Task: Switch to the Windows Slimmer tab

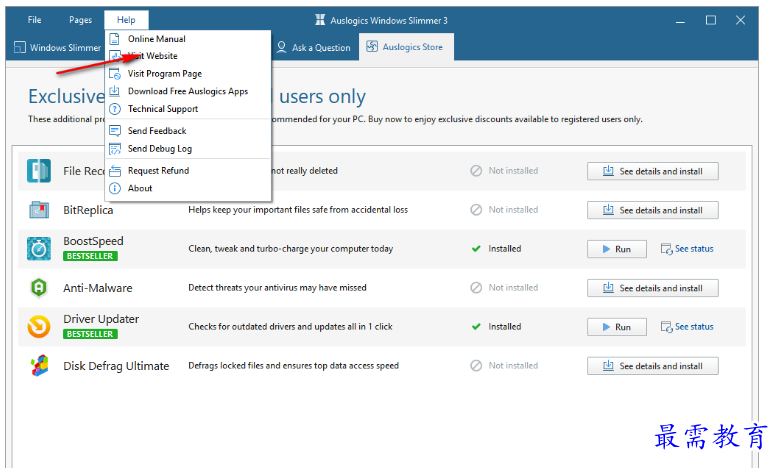Action: pos(57,47)
